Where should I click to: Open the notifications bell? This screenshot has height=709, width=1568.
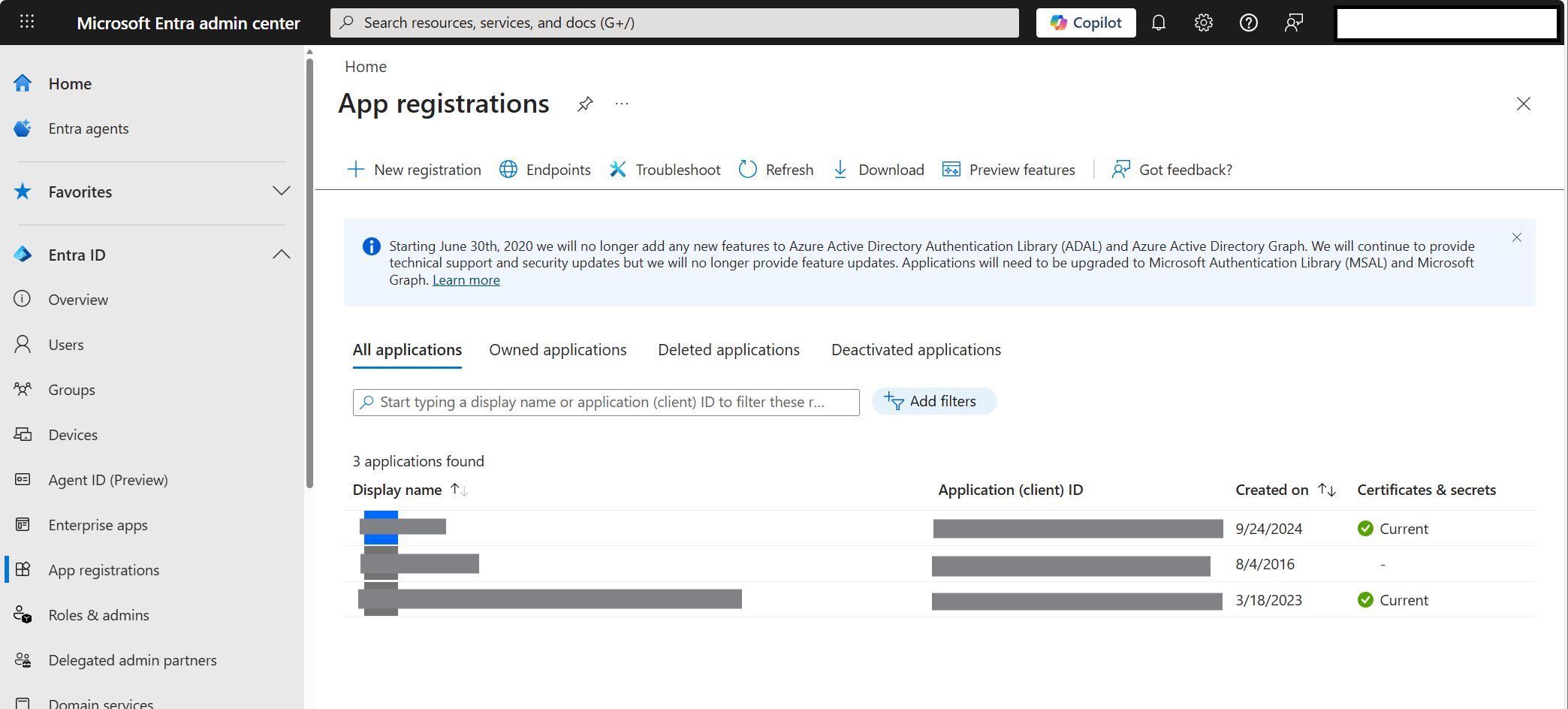point(1158,23)
